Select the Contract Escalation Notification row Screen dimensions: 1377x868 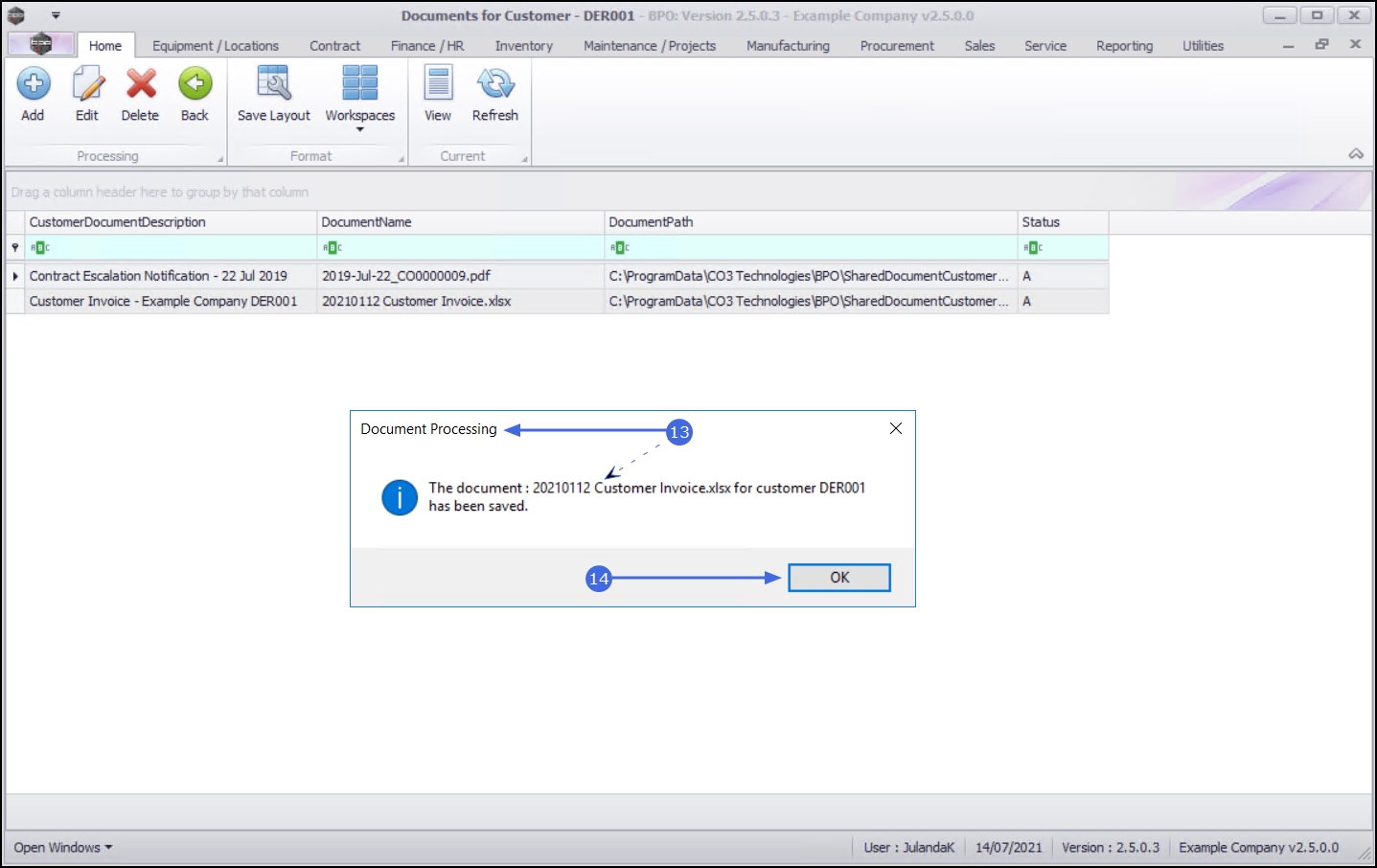point(557,276)
